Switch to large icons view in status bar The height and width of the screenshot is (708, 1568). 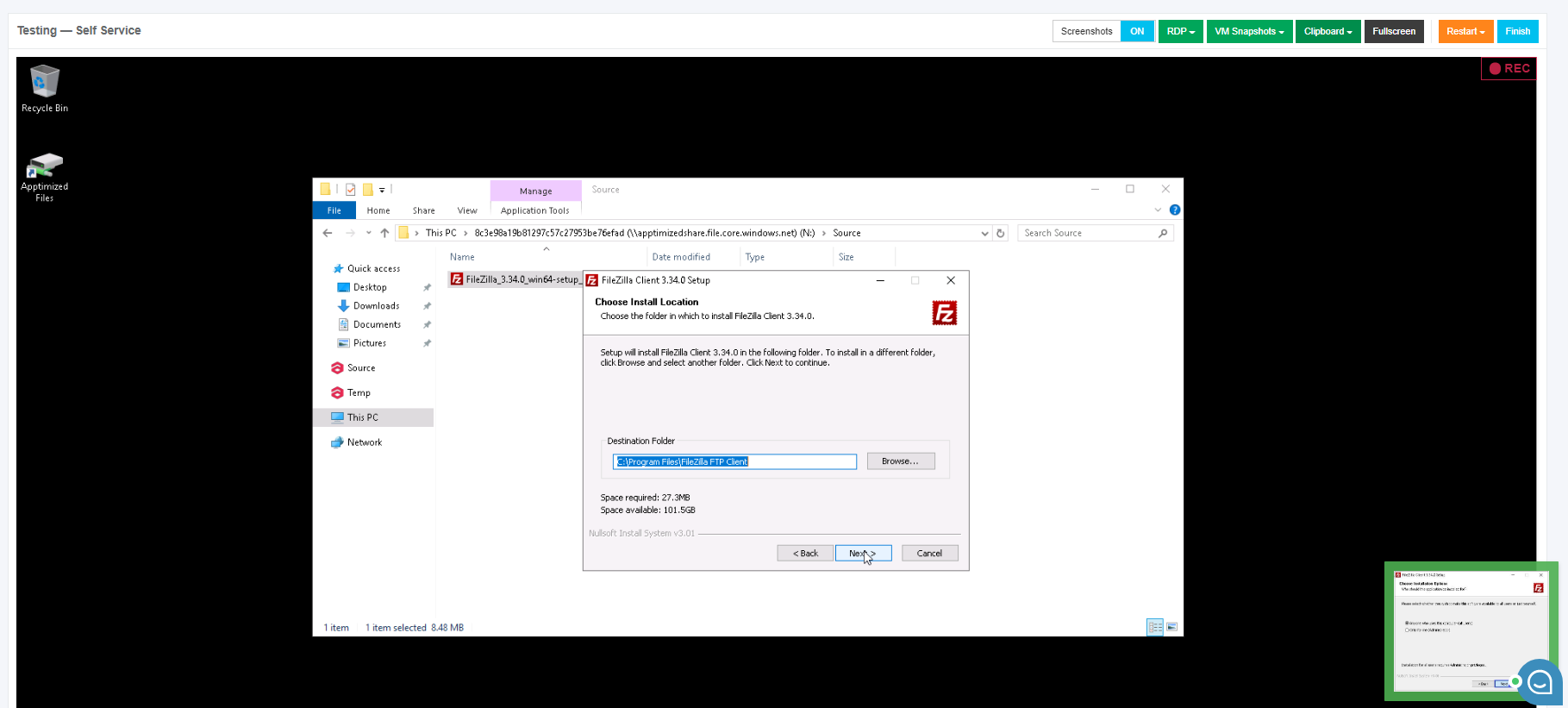[1171, 627]
